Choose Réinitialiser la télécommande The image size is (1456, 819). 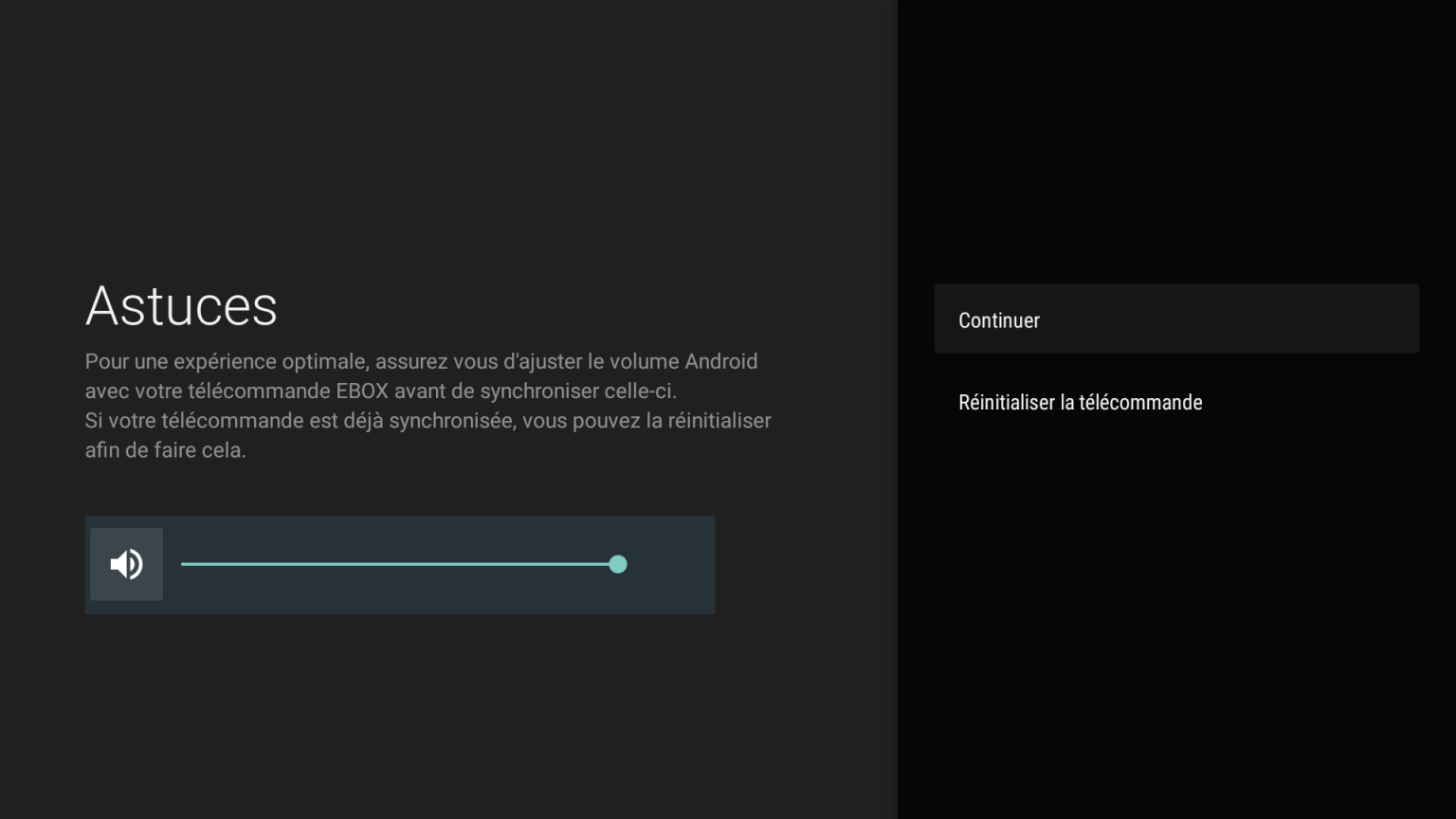1080,402
